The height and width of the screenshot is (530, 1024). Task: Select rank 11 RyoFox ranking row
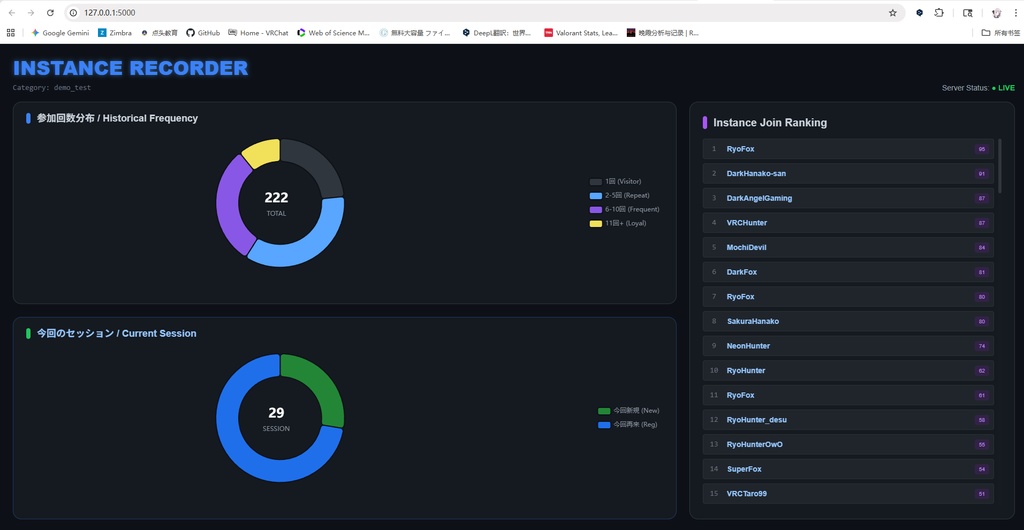coord(848,395)
